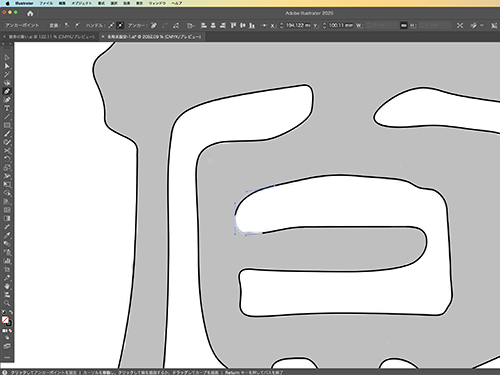
Task: Select the Hand tool
Action: [7, 286]
